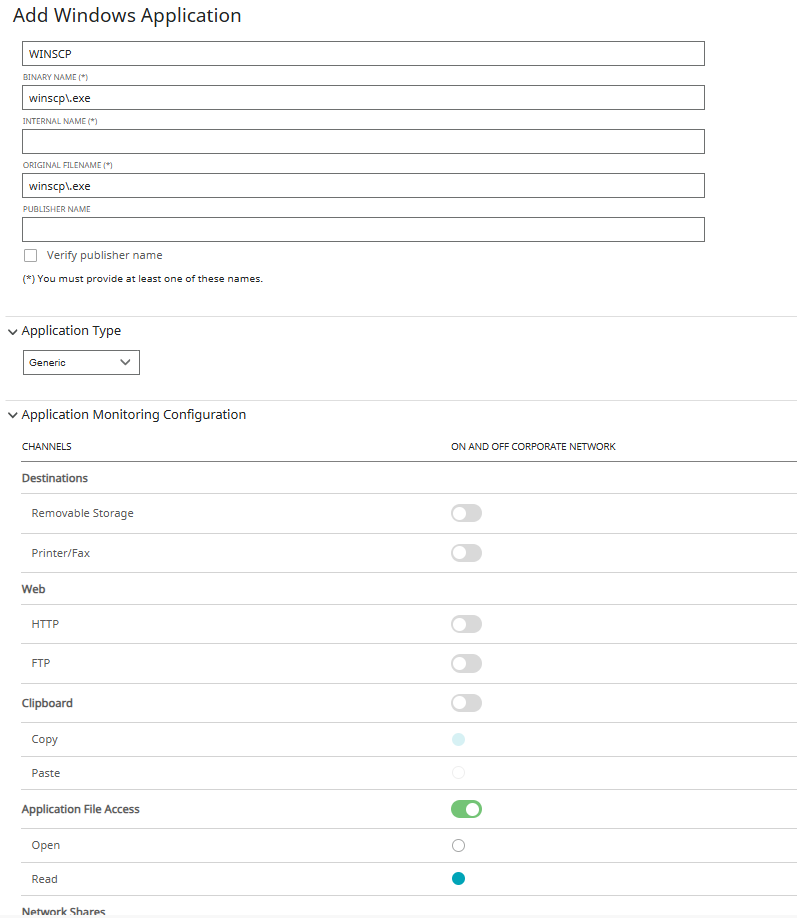
Task: Click the CHANNELS column header
Action: (x=47, y=446)
